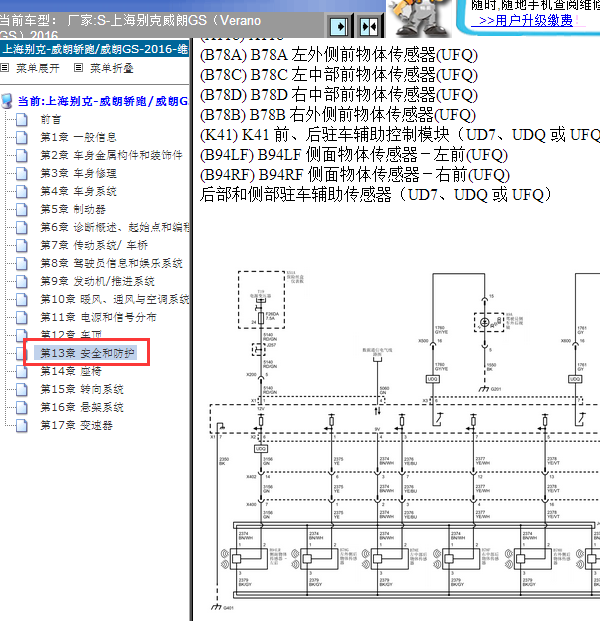Open 第17章 变速器

pyautogui.click(x=76, y=425)
